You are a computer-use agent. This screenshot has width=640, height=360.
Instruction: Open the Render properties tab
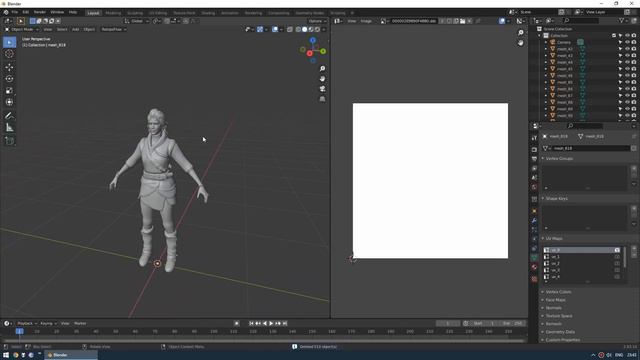[x=534, y=150]
